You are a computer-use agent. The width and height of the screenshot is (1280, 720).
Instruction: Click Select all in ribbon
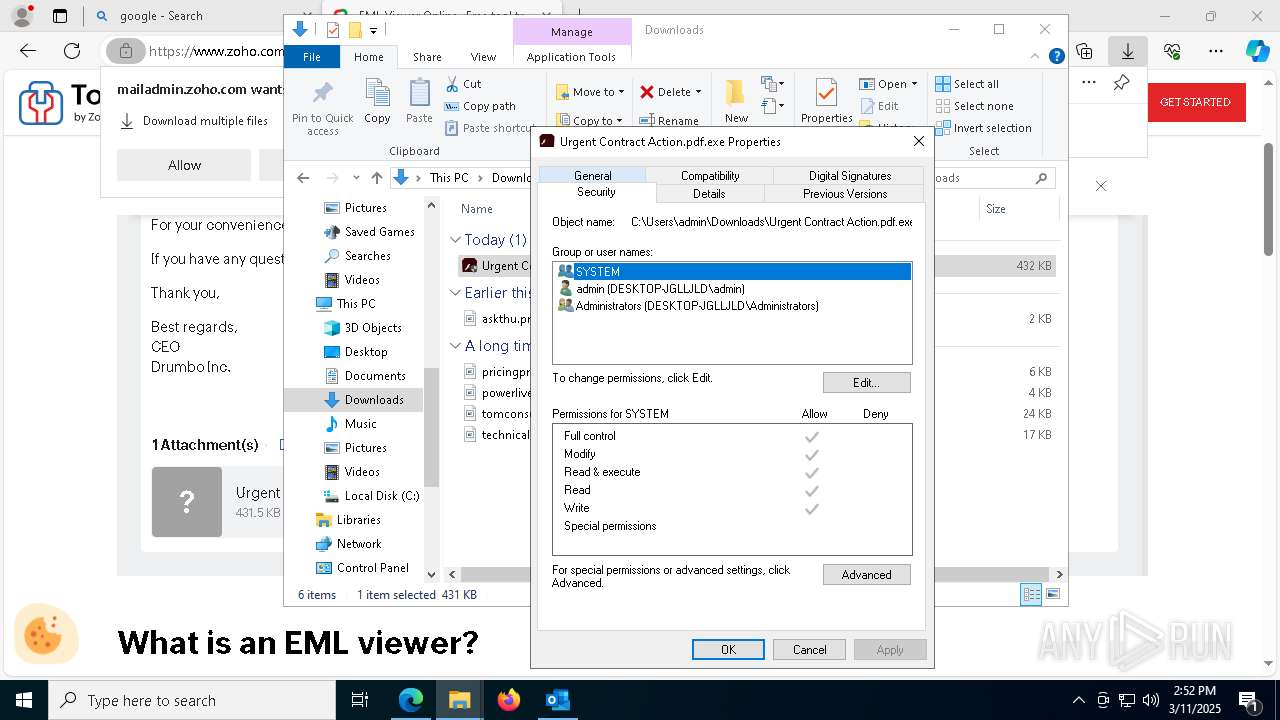point(967,84)
